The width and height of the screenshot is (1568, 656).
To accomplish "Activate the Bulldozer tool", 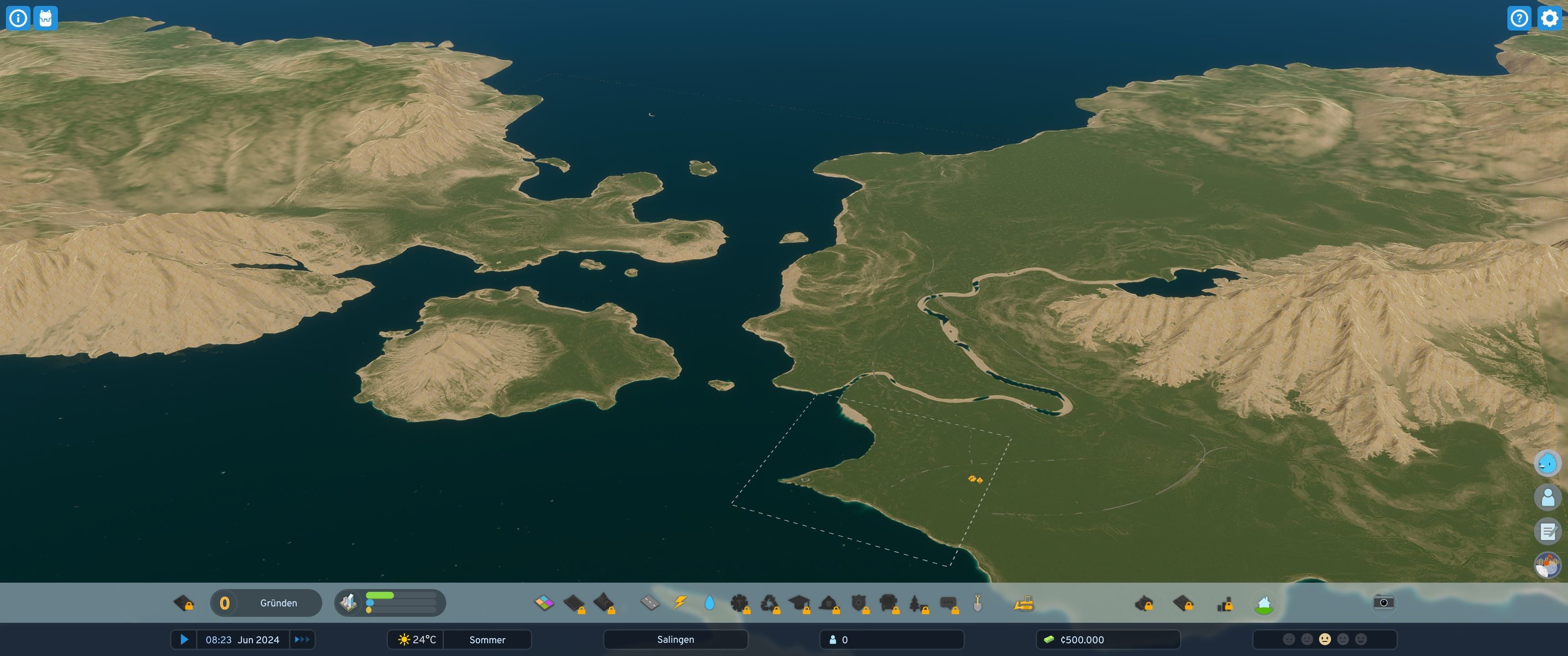I will pos(1024,603).
